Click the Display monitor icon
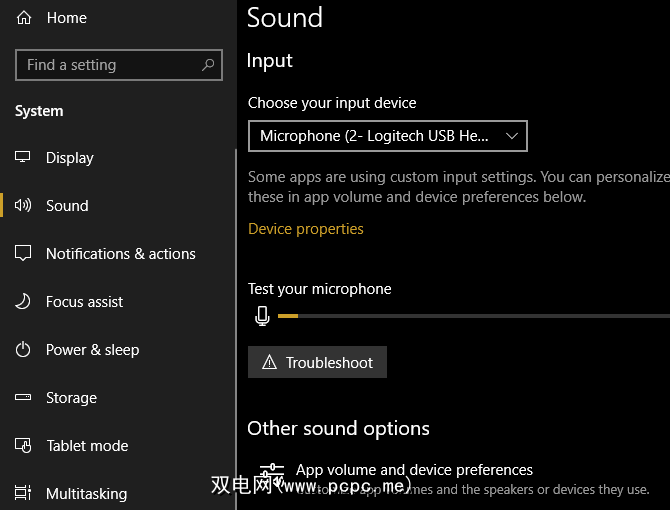 24,158
